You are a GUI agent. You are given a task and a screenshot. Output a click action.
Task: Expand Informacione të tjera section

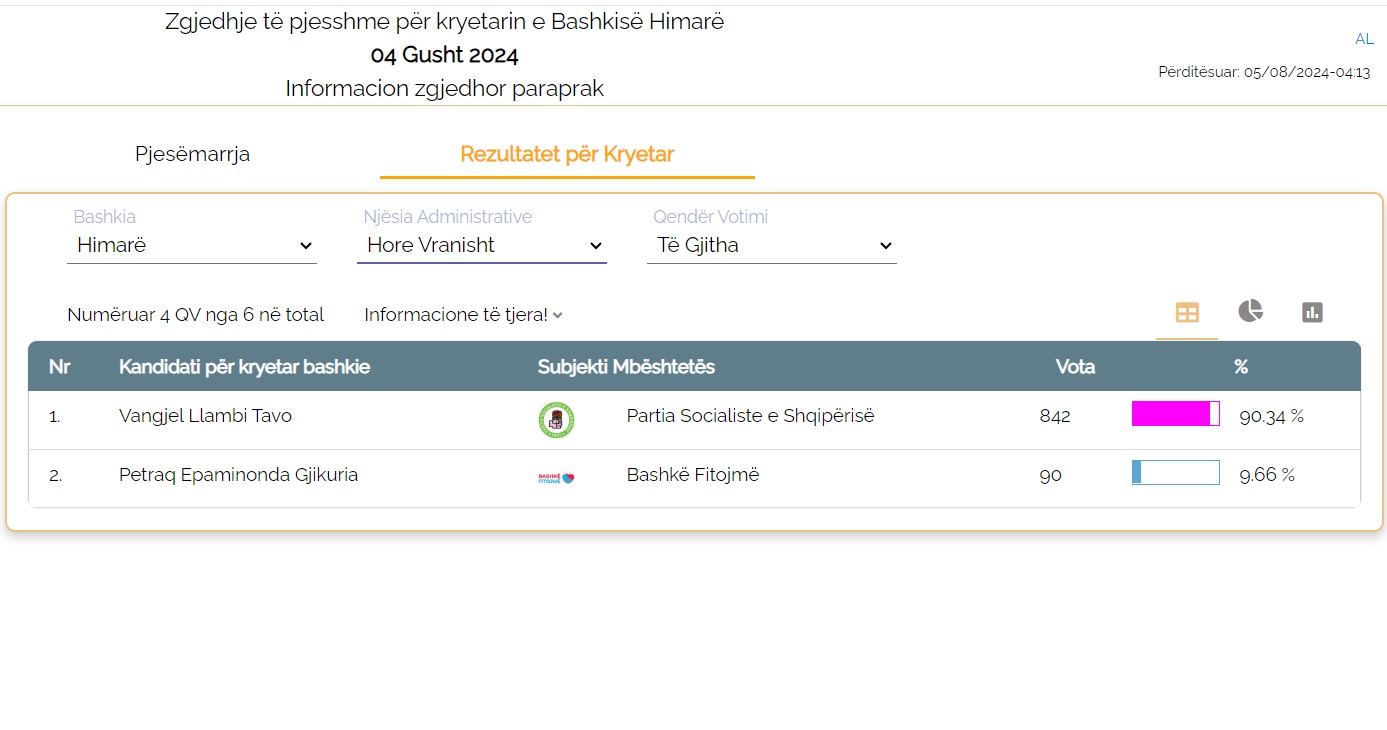[x=463, y=315]
